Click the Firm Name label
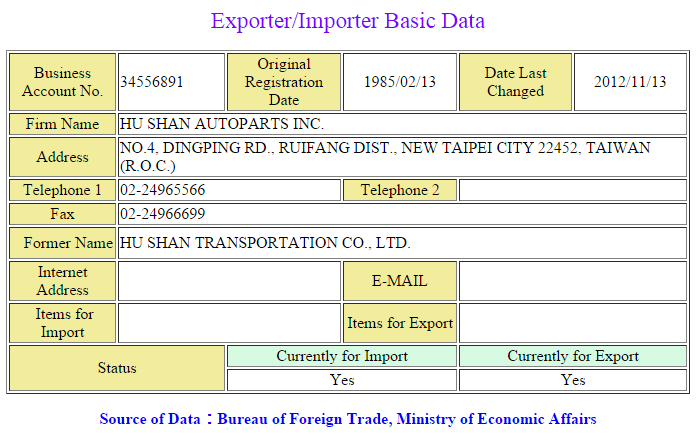Screen dimensions: 697x441 63,124
